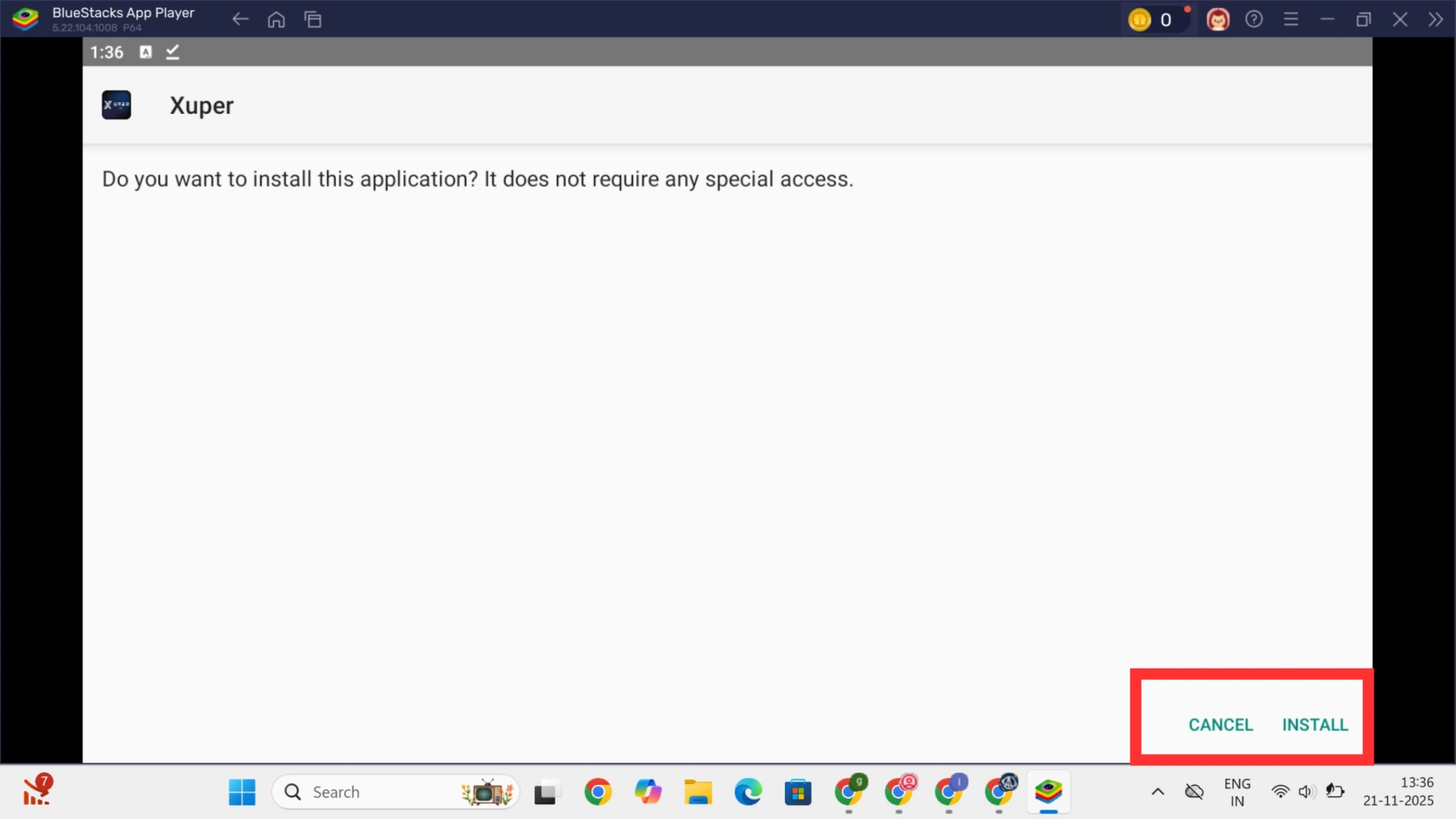
Task: Expand the BlueStacks sidebar with double arrows
Action: 1435,19
